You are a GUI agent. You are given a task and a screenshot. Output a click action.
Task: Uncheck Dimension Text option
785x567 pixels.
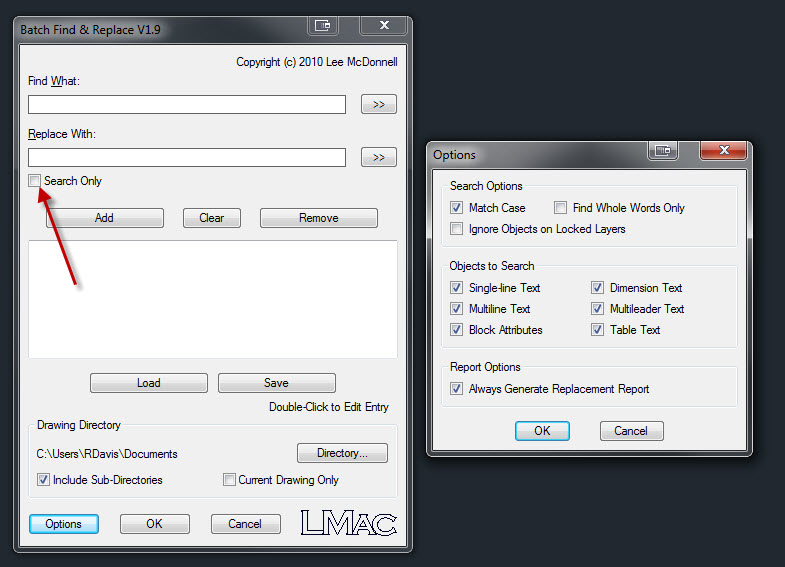(597, 287)
